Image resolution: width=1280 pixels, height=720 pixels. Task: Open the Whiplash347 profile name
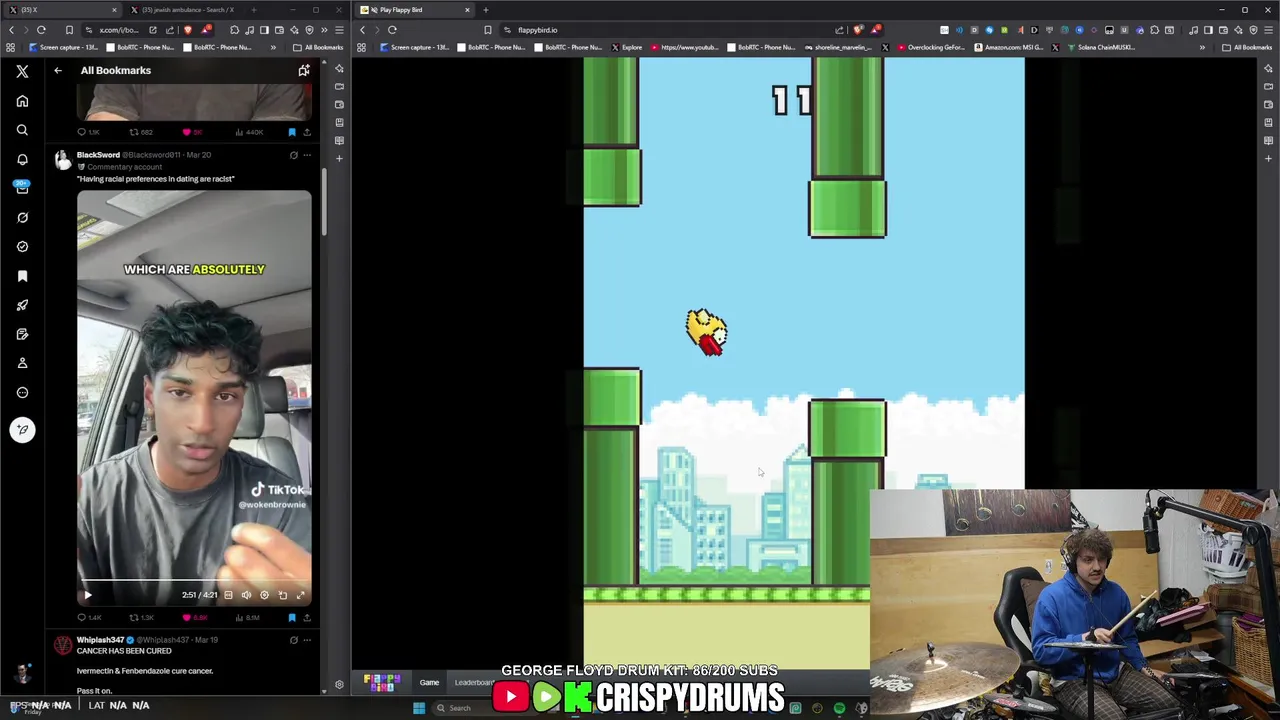point(100,640)
